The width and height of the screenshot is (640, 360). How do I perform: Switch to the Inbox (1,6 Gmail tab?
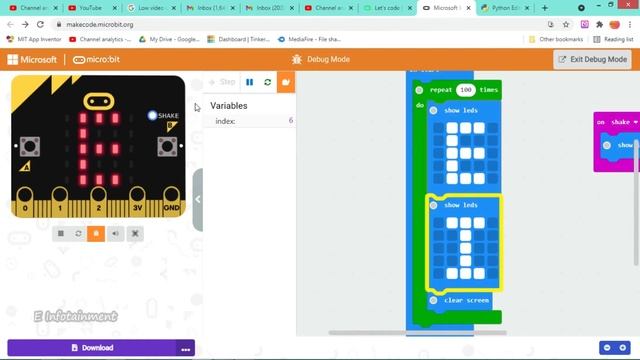click(x=210, y=8)
